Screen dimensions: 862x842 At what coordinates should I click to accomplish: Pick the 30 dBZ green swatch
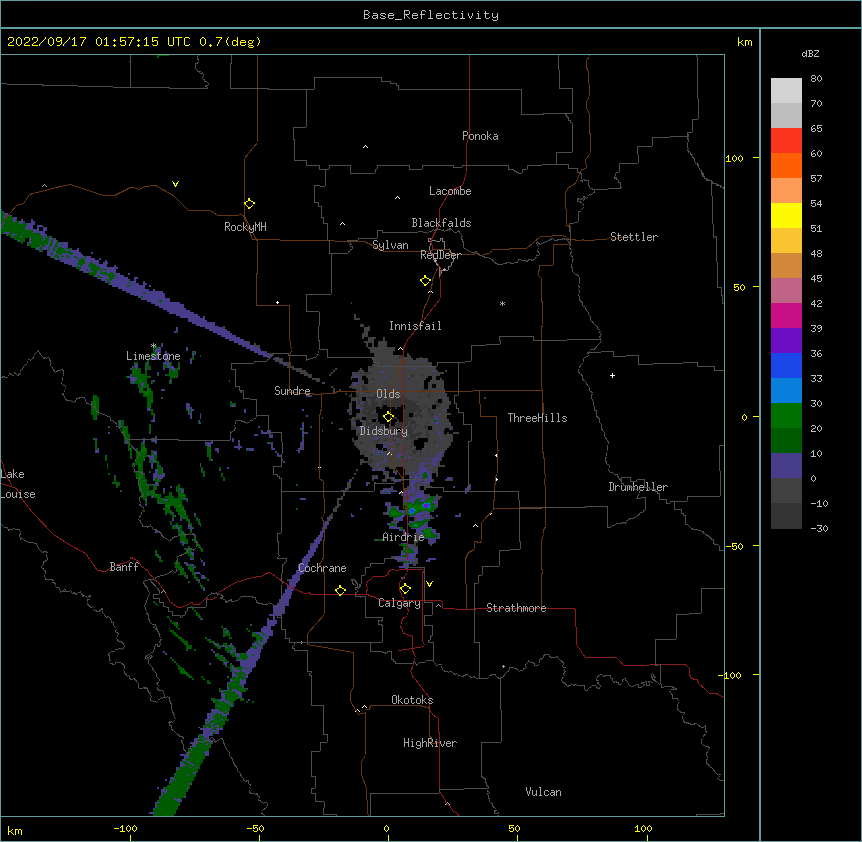tap(786, 416)
